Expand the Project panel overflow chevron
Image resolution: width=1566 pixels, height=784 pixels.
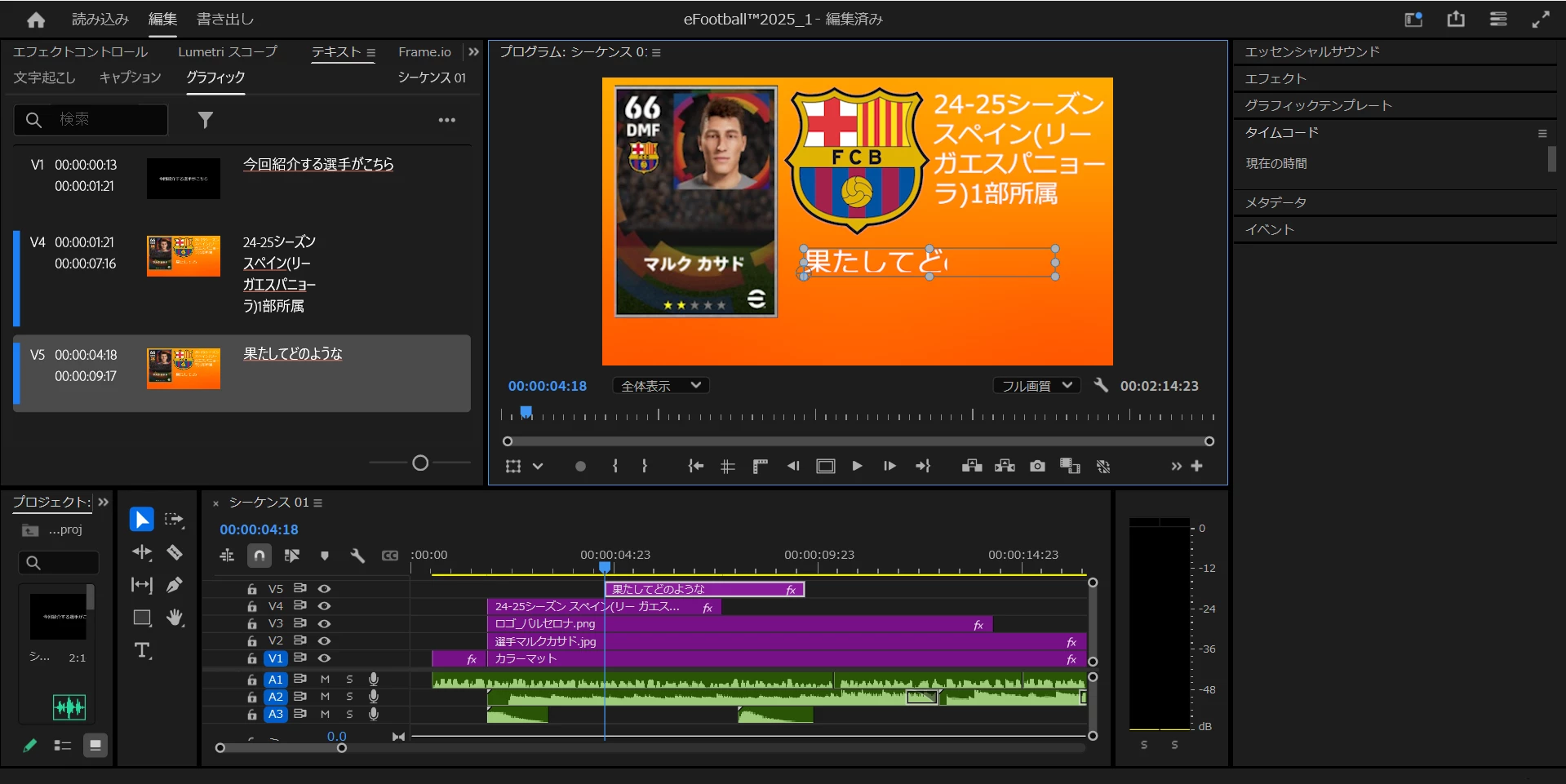pos(103,502)
